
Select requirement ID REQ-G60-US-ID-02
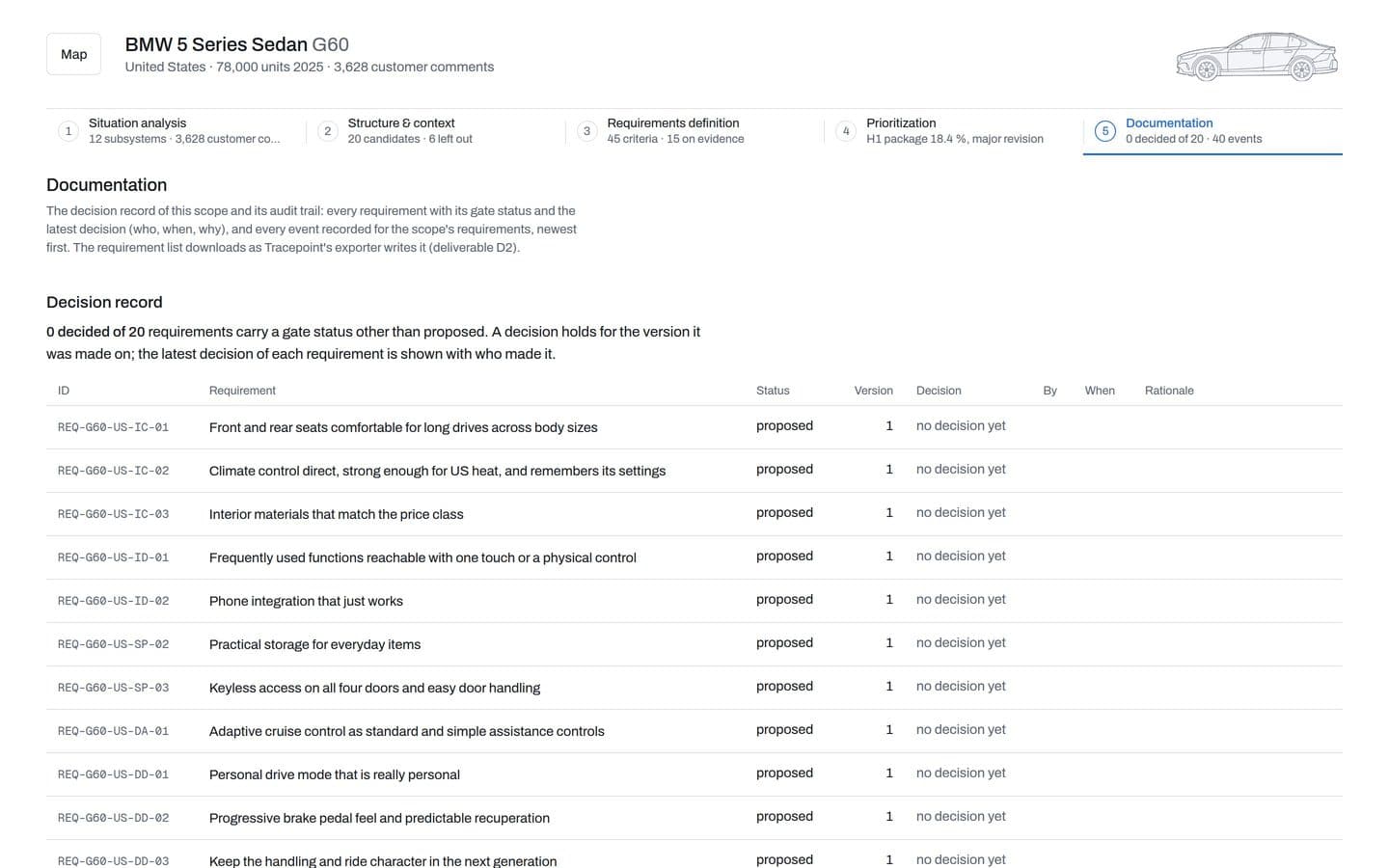point(113,601)
